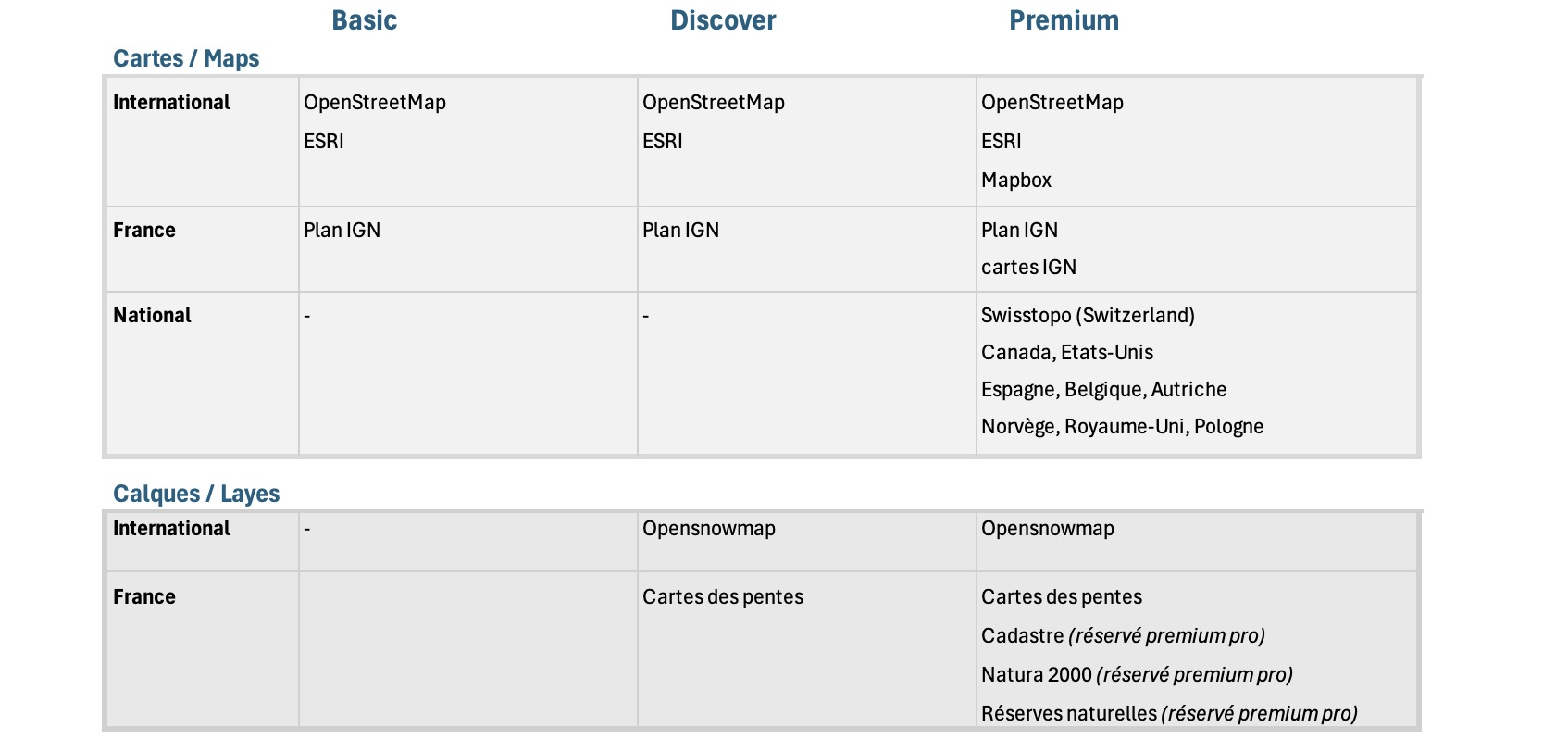This screenshot has width=1568, height=752.
Task: Click the Cartes / Maps section heading
Action: click(x=186, y=58)
